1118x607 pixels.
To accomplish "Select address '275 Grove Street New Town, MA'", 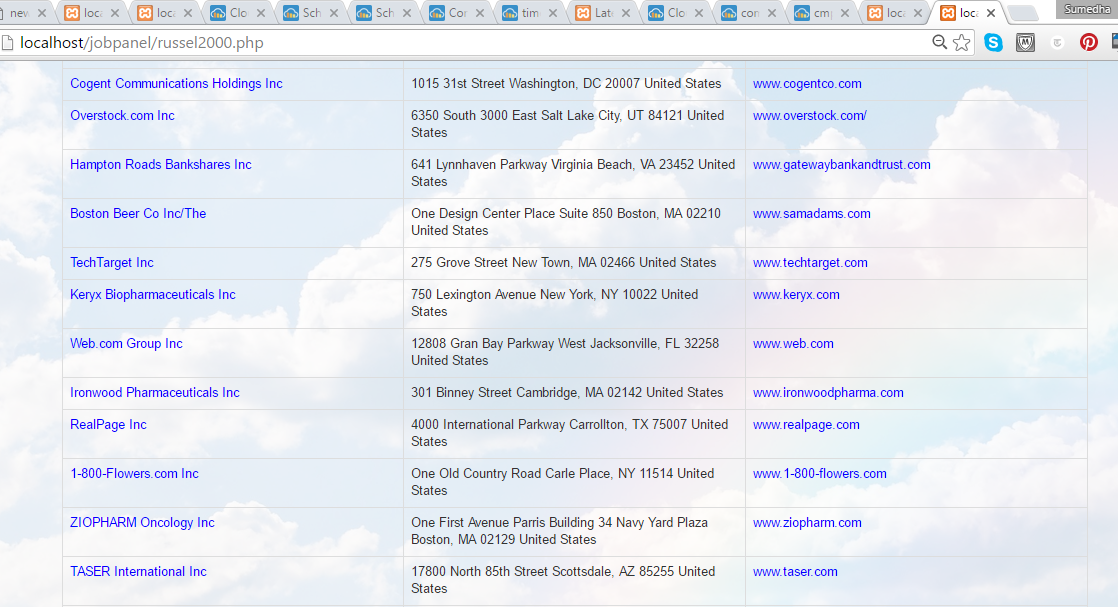I will click(x=503, y=262).
